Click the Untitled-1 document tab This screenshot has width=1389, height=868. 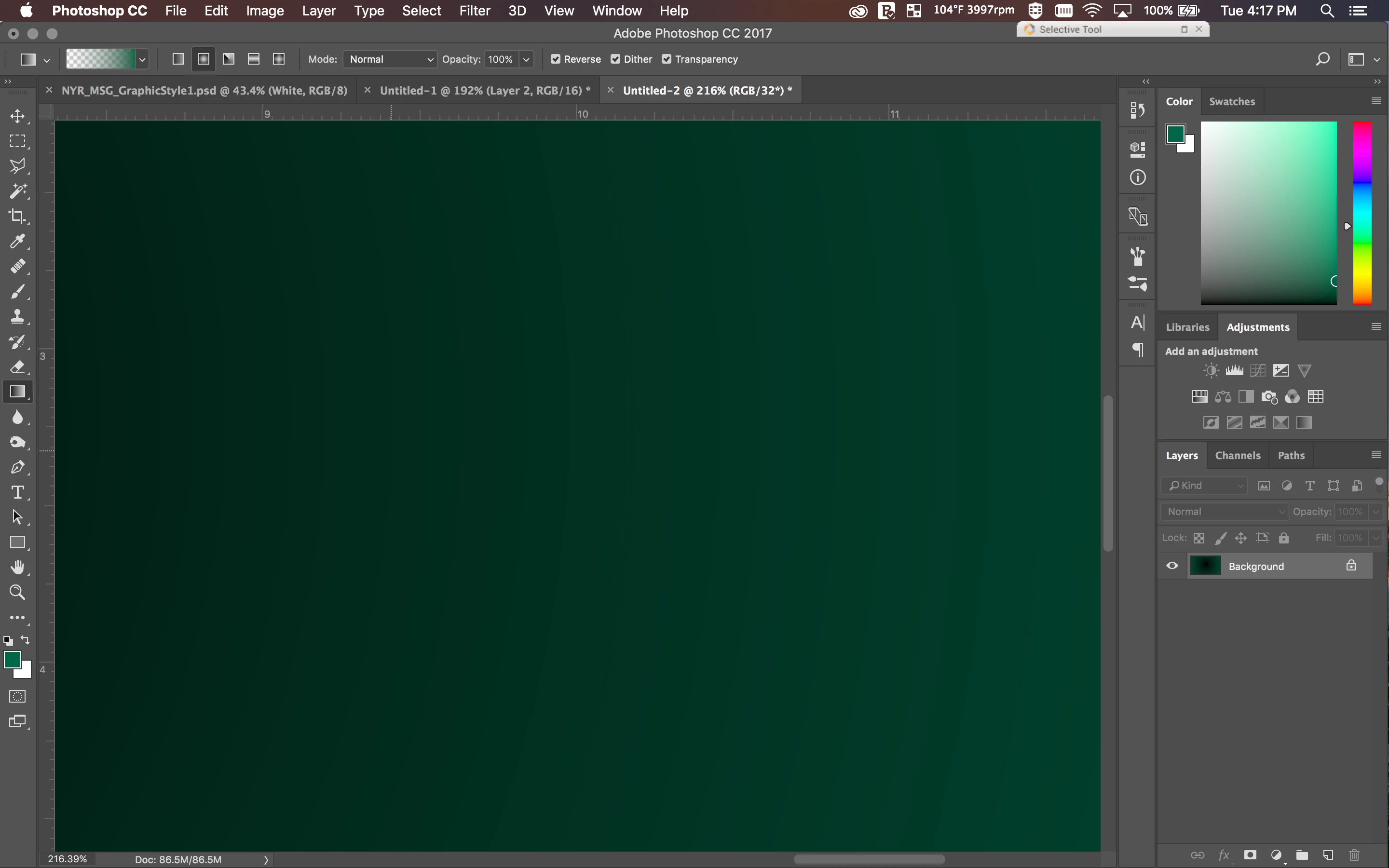click(484, 91)
